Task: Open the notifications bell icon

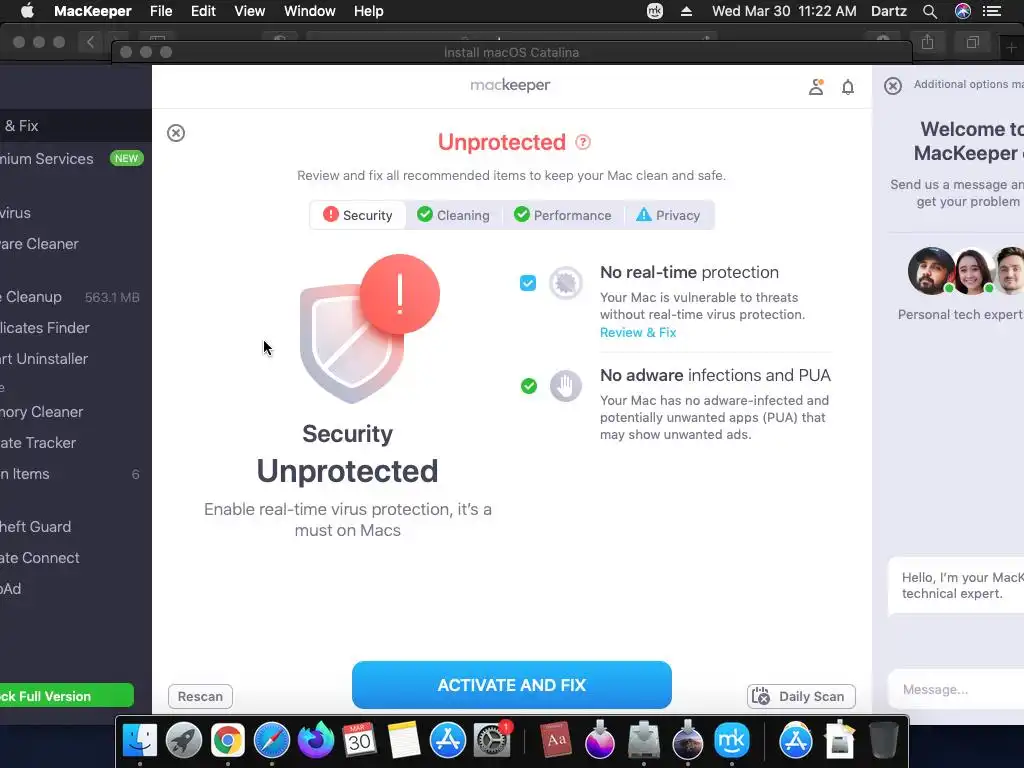Action: [848, 87]
